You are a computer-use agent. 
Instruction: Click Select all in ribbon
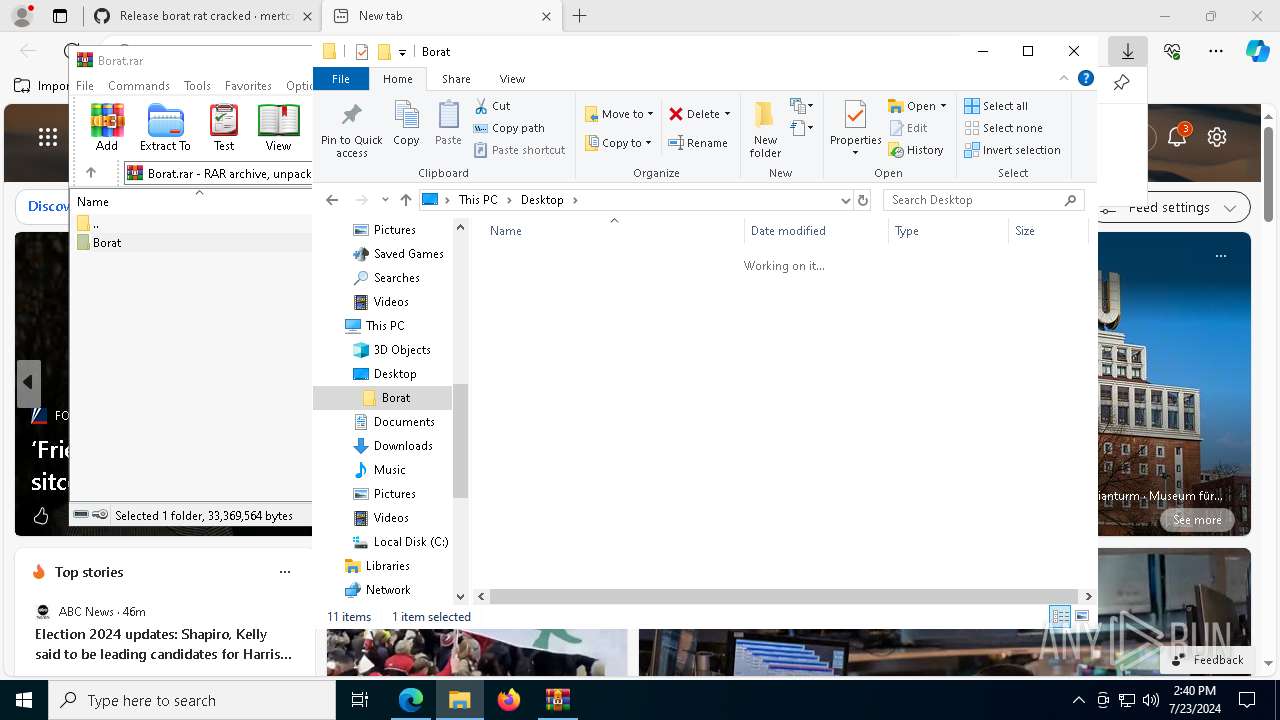(996, 106)
